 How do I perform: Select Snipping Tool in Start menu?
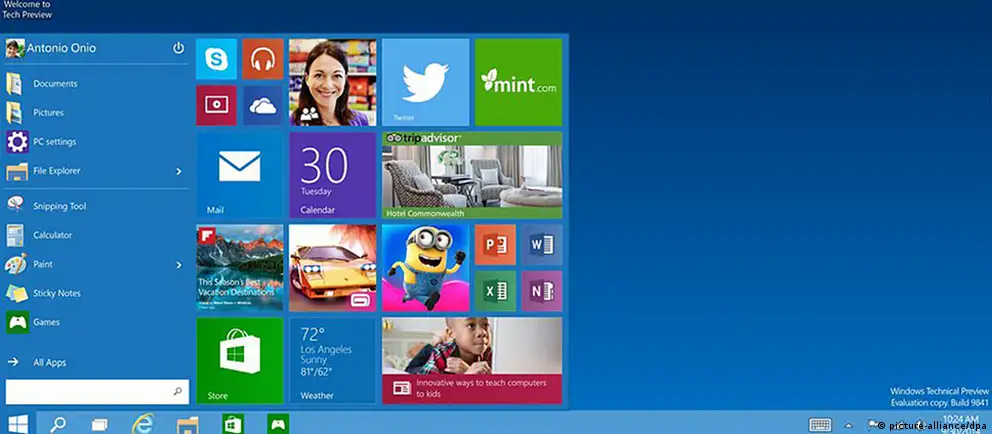(60, 206)
